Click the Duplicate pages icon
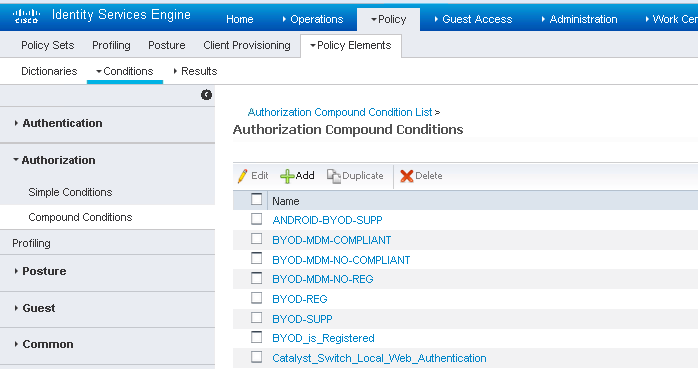Viewport: 698px width, 369px height. 333,176
